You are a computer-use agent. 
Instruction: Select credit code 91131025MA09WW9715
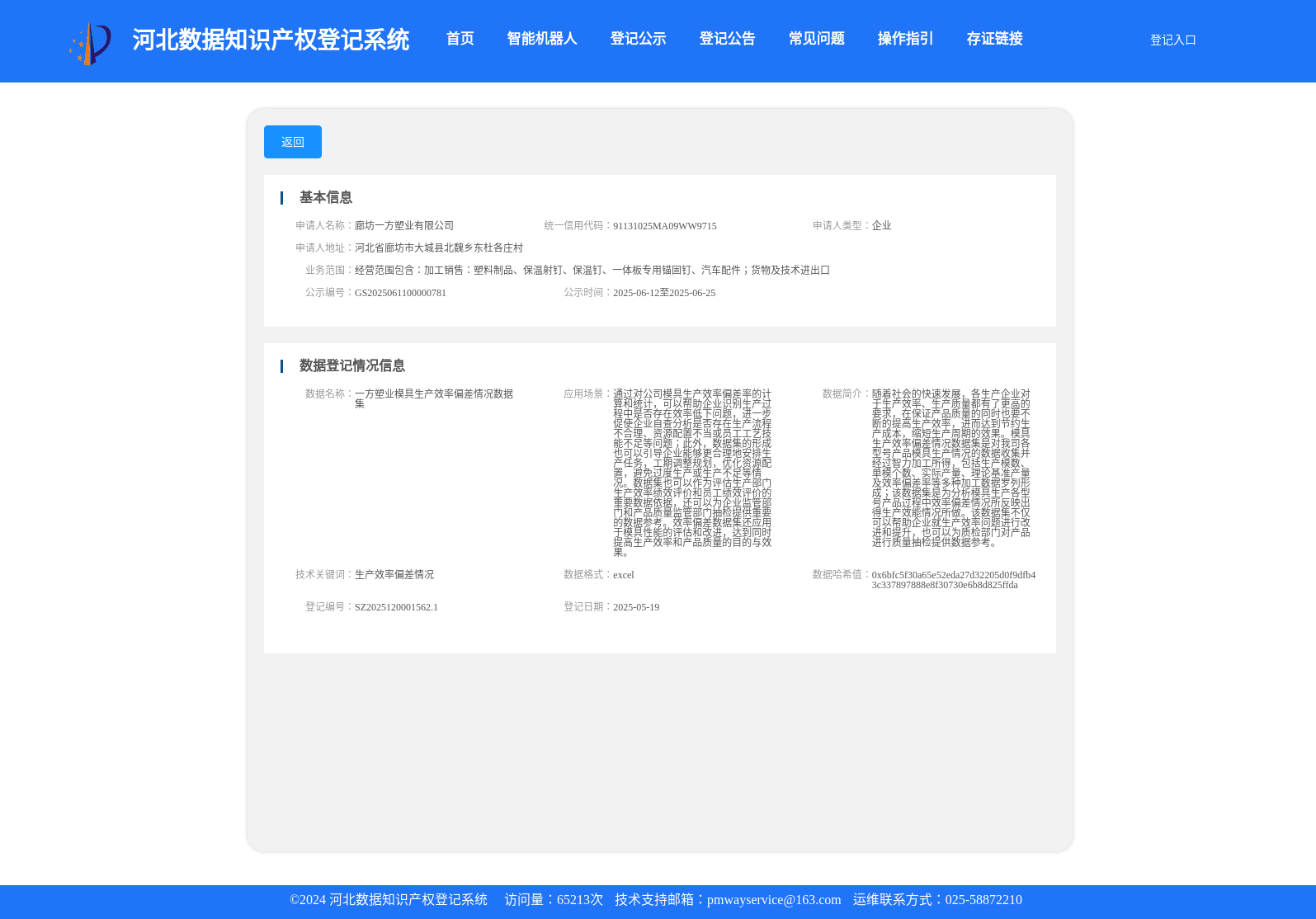665,226
